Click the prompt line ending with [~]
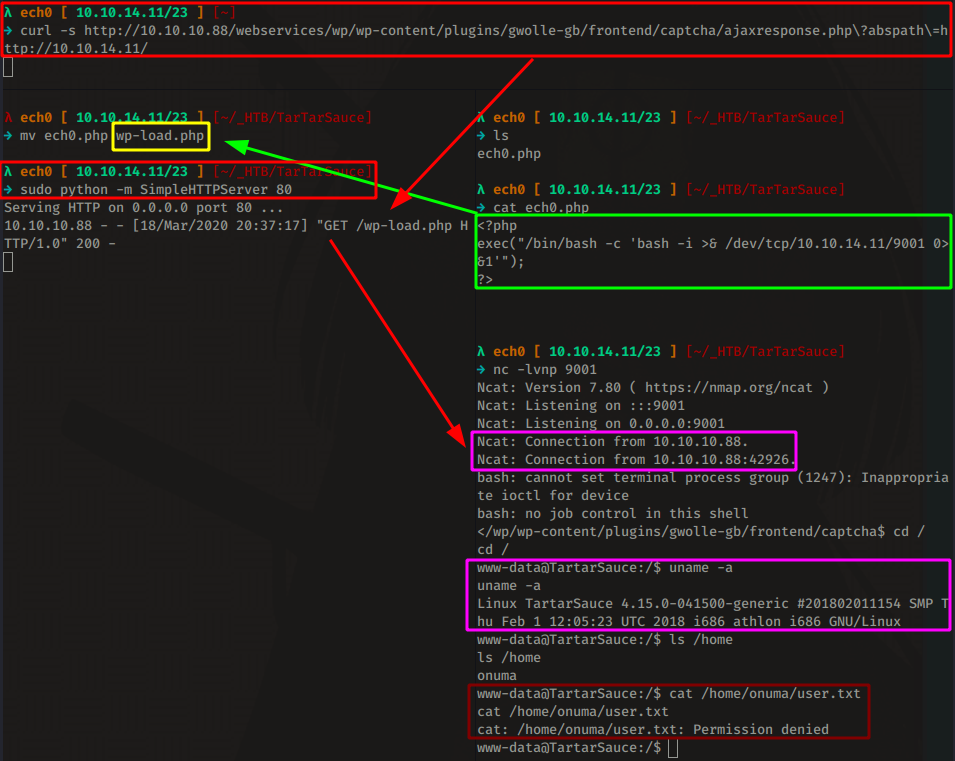The height and width of the screenshot is (761, 955). 119,12
